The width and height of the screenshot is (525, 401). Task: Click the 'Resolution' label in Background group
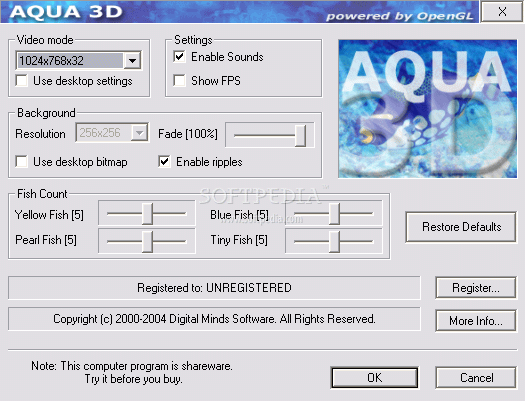(41, 134)
